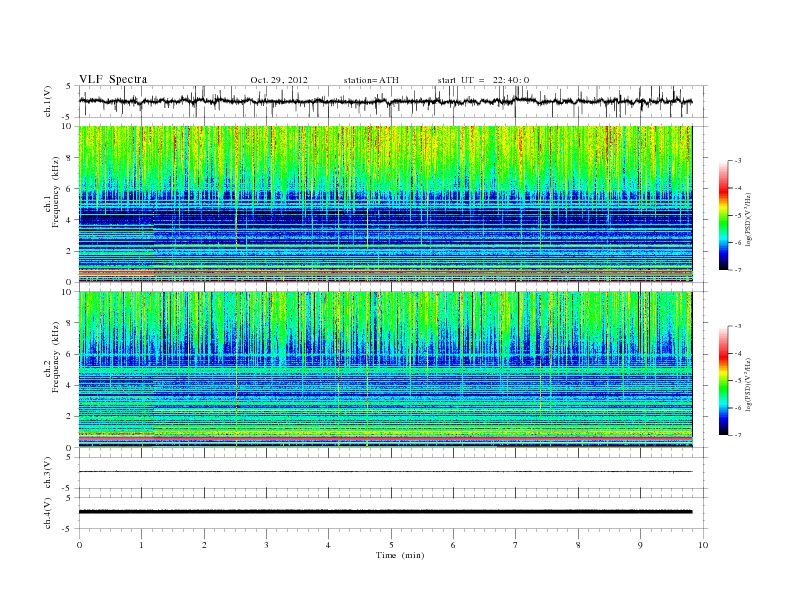Click the "6" frequency tick of ch.1 spectrogram

pos(70,189)
